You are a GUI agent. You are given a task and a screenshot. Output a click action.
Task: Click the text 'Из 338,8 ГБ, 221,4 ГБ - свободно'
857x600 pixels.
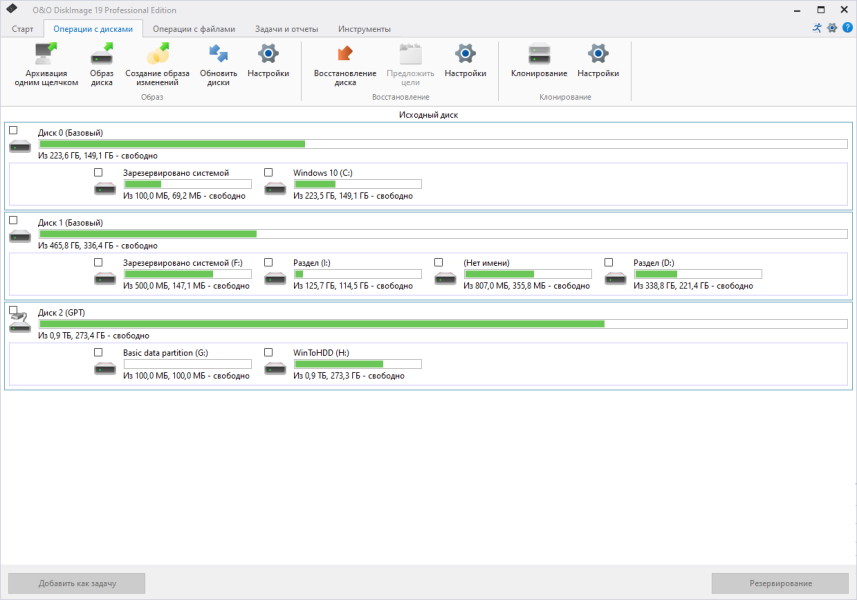(693, 286)
